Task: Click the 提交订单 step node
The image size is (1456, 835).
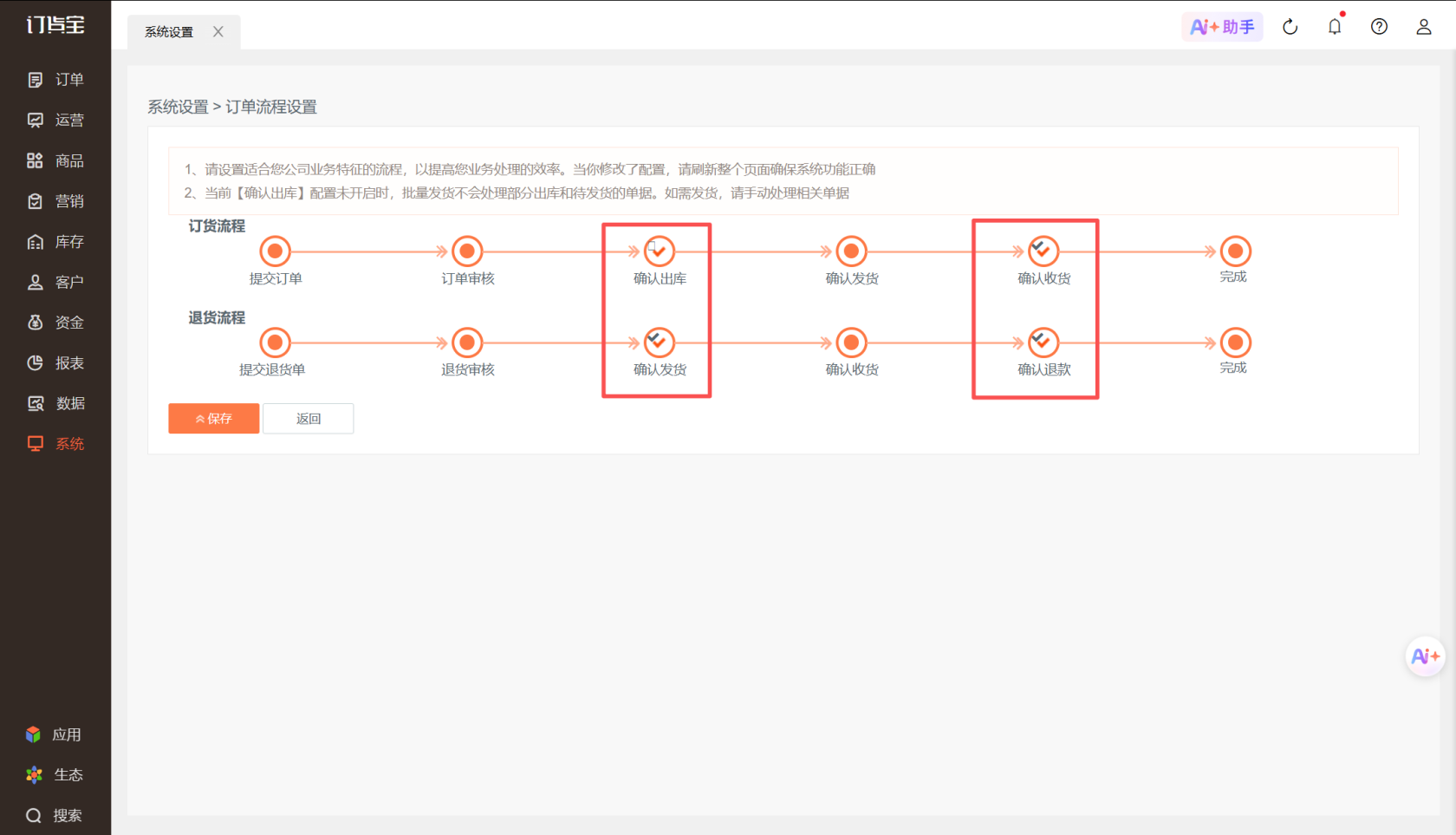Action: [x=276, y=251]
